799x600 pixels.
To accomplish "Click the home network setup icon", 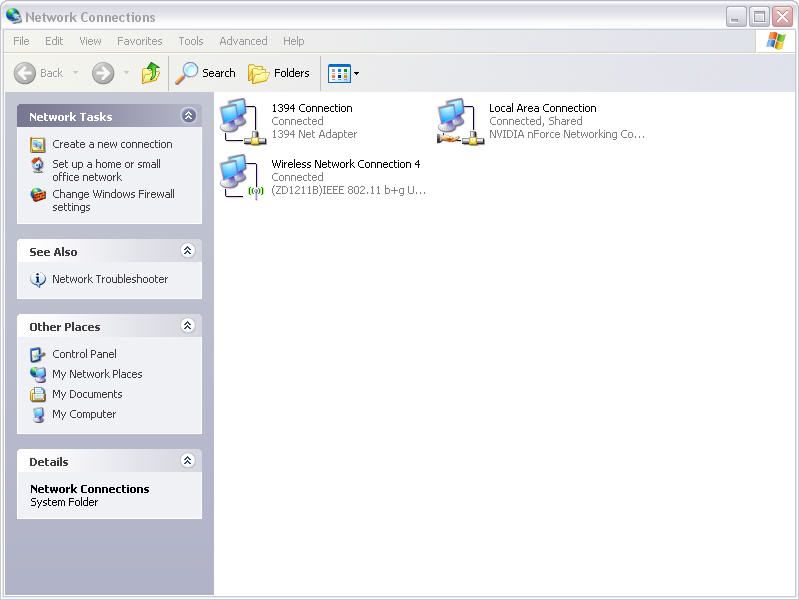I will [x=38, y=165].
